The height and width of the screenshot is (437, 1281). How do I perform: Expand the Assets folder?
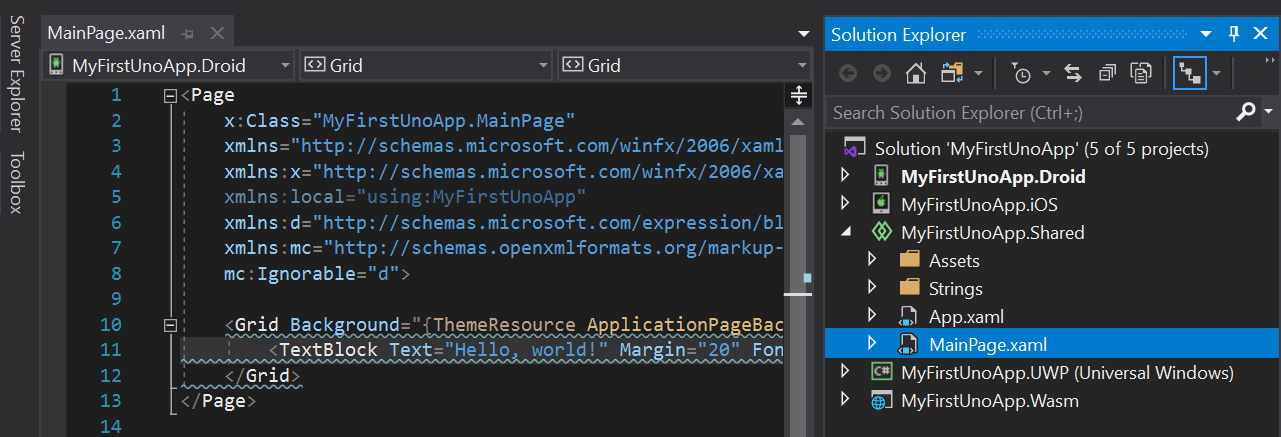pyautogui.click(x=873, y=260)
